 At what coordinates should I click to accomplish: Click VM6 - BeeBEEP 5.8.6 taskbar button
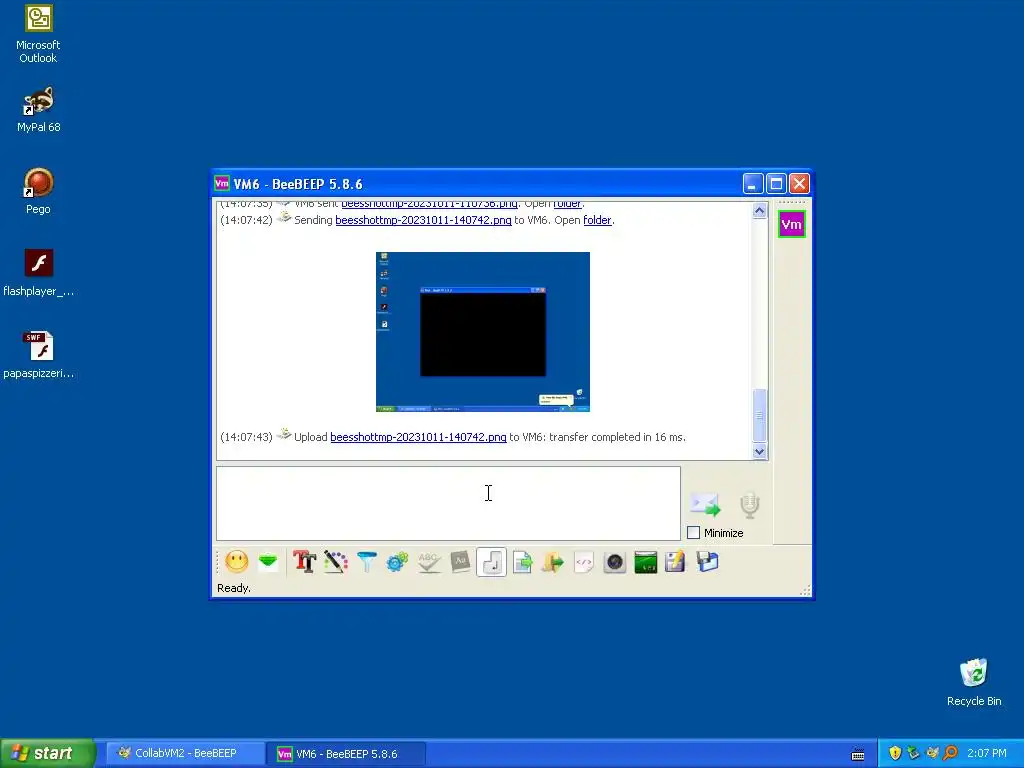point(346,754)
